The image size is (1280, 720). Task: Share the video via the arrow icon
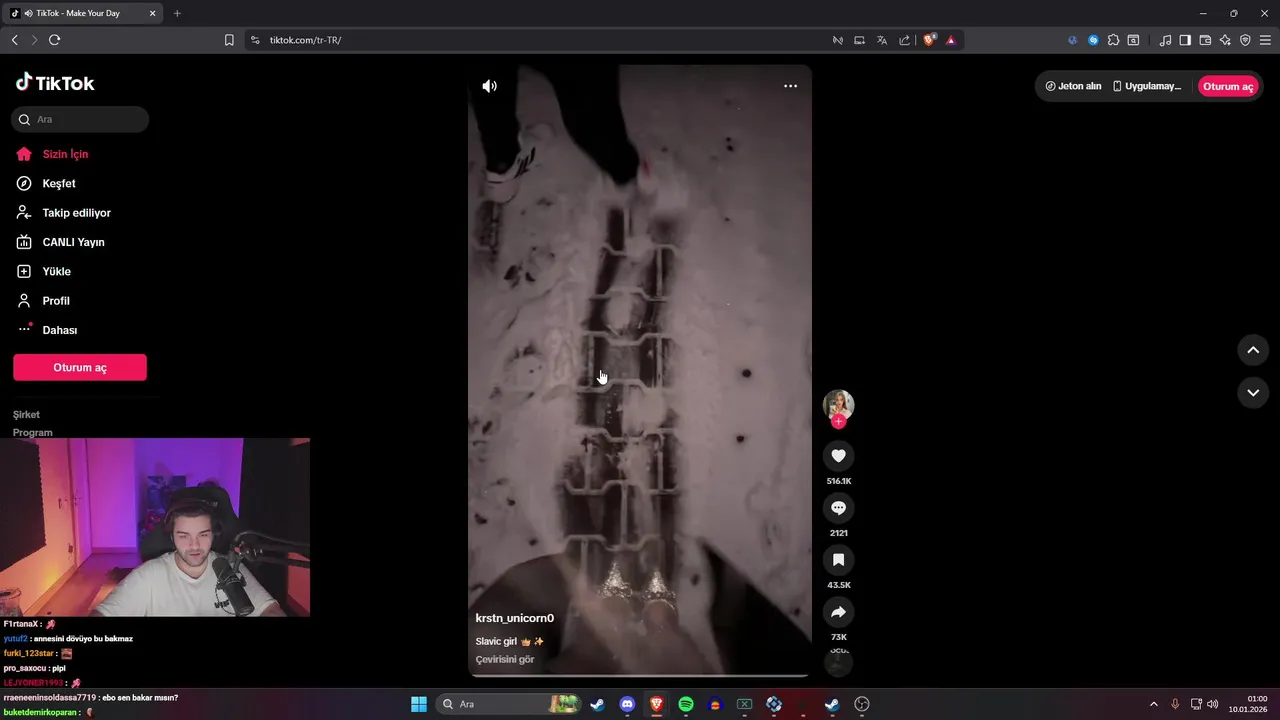point(838,612)
